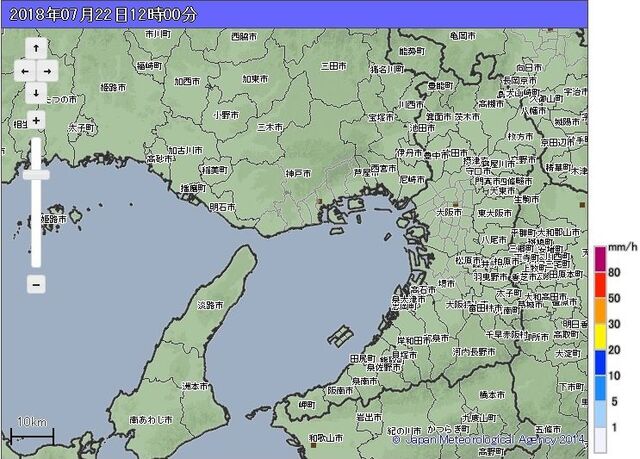
Task: Pan the map left with the left arrow
Action: coord(25,71)
